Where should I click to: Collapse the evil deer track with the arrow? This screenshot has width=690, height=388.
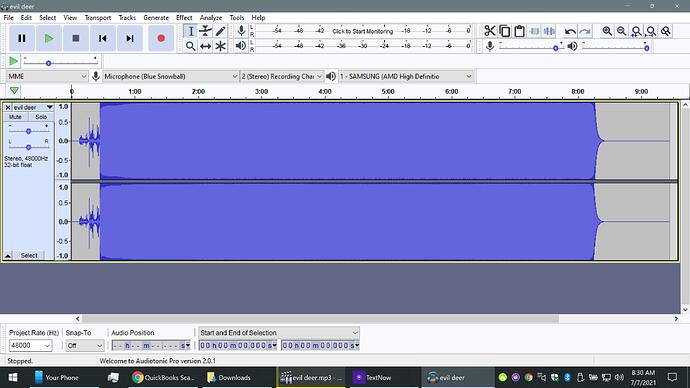(x=7, y=256)
